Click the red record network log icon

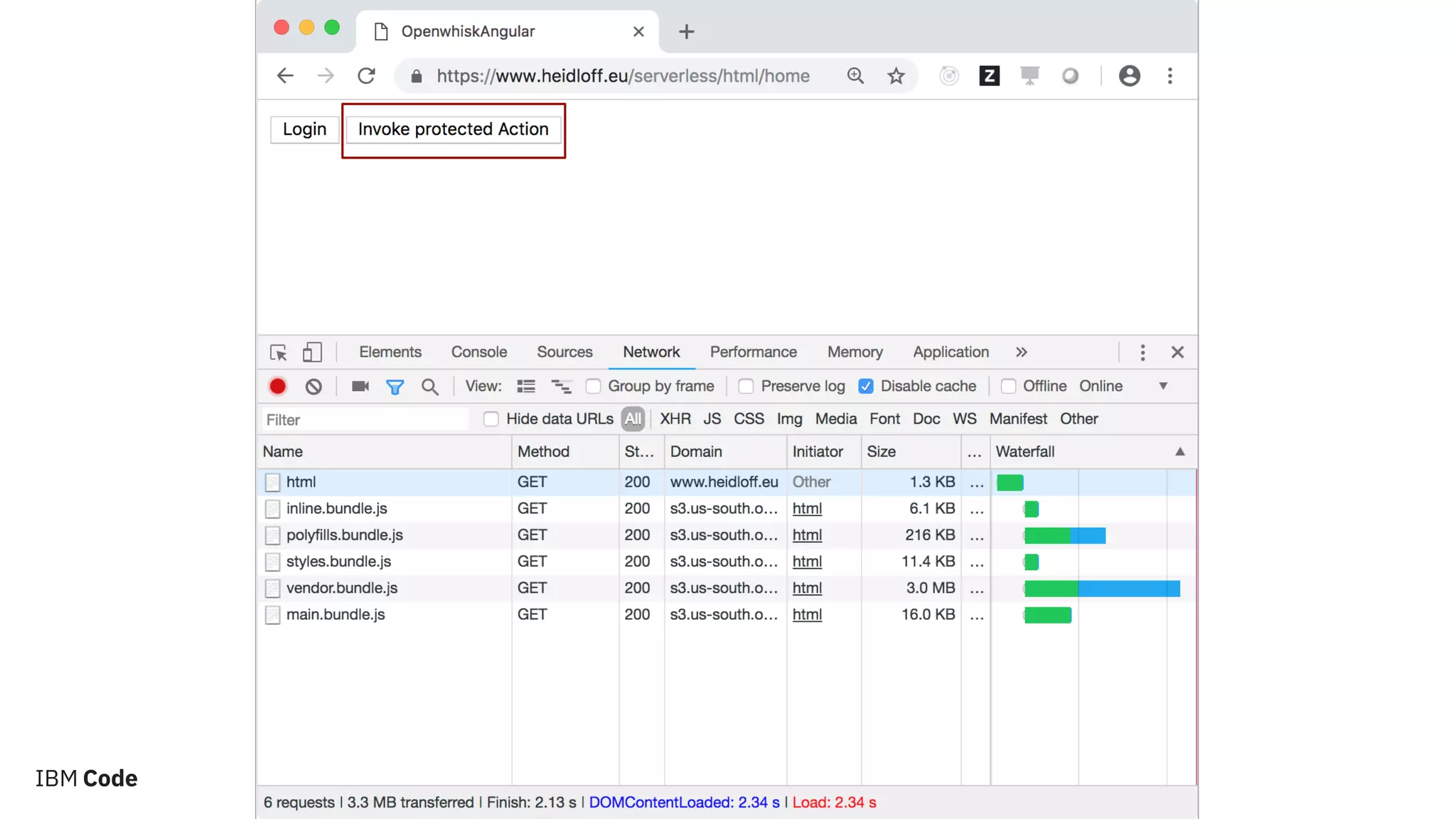click(277, 386)
